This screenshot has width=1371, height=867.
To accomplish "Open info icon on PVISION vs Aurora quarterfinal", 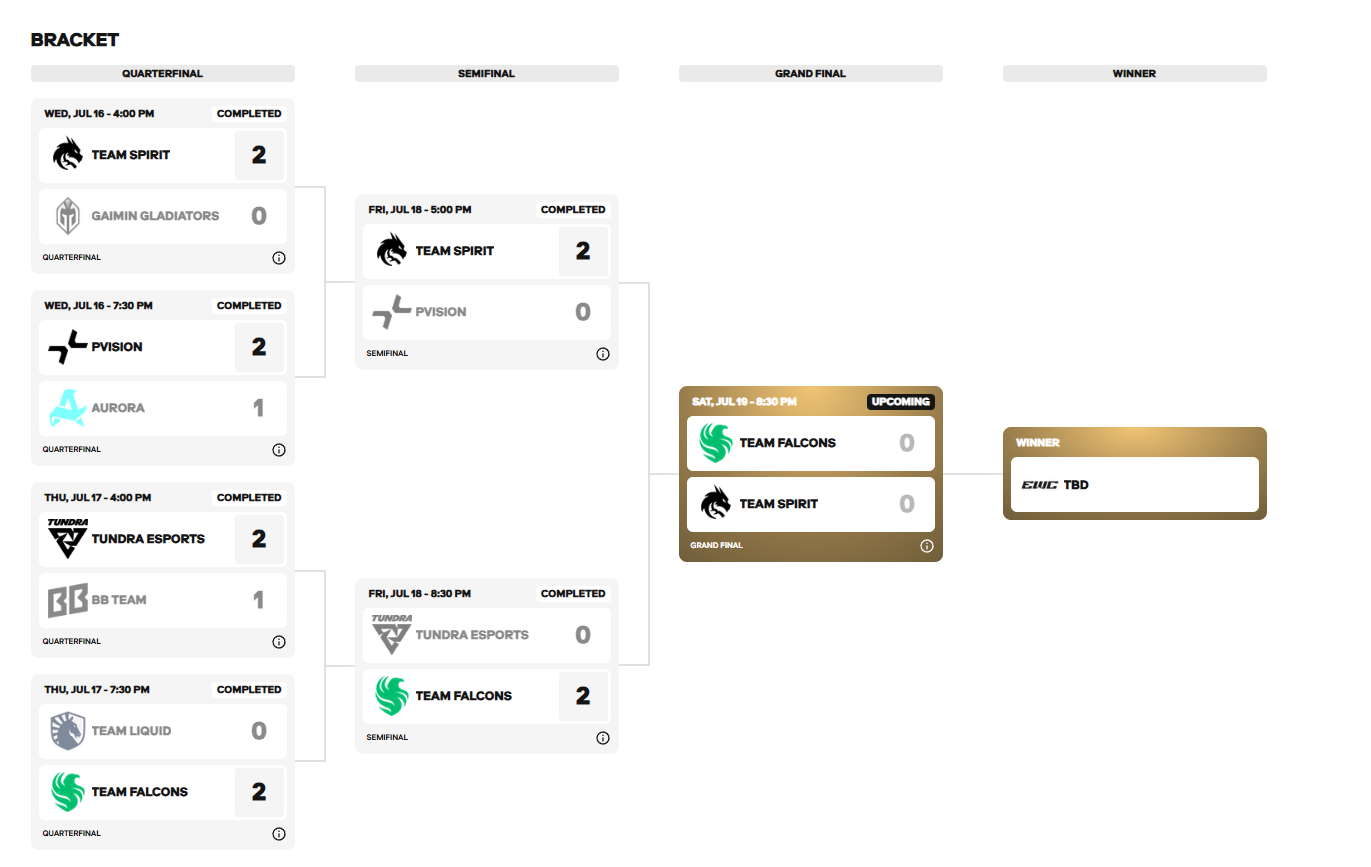I will pyautogui.click(x=279, y=450).
